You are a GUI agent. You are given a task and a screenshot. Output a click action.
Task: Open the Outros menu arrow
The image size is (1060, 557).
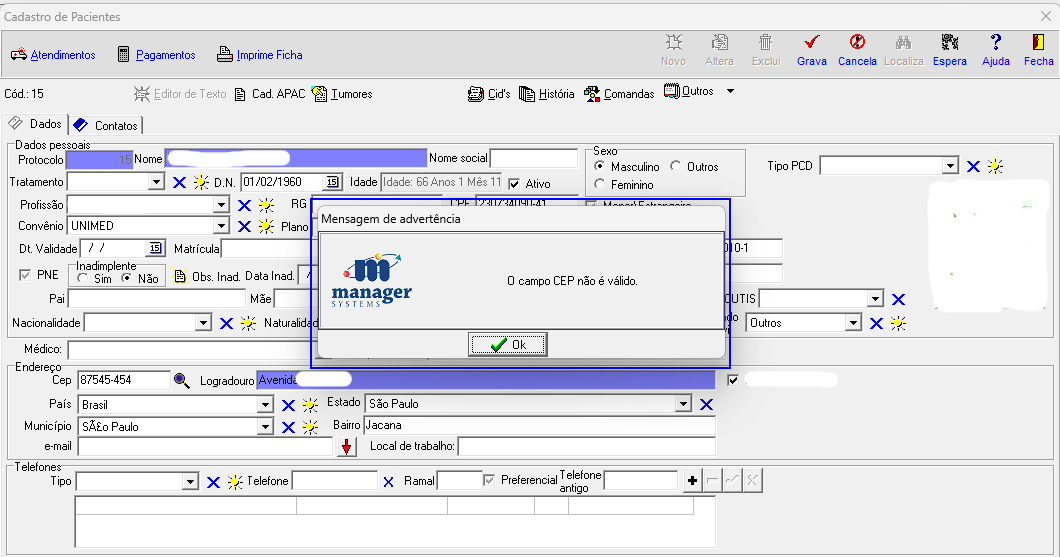coord(730,92)
